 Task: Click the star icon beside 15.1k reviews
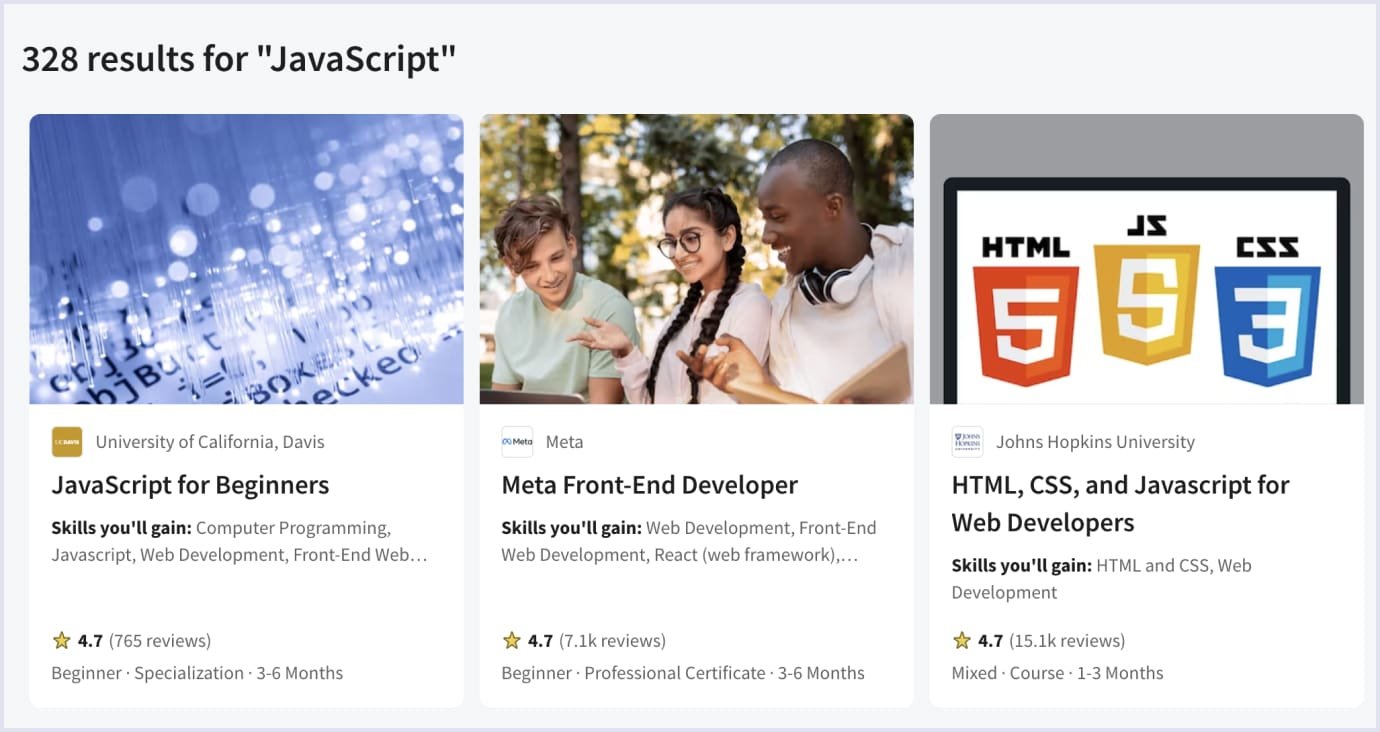tap(962, 640)
